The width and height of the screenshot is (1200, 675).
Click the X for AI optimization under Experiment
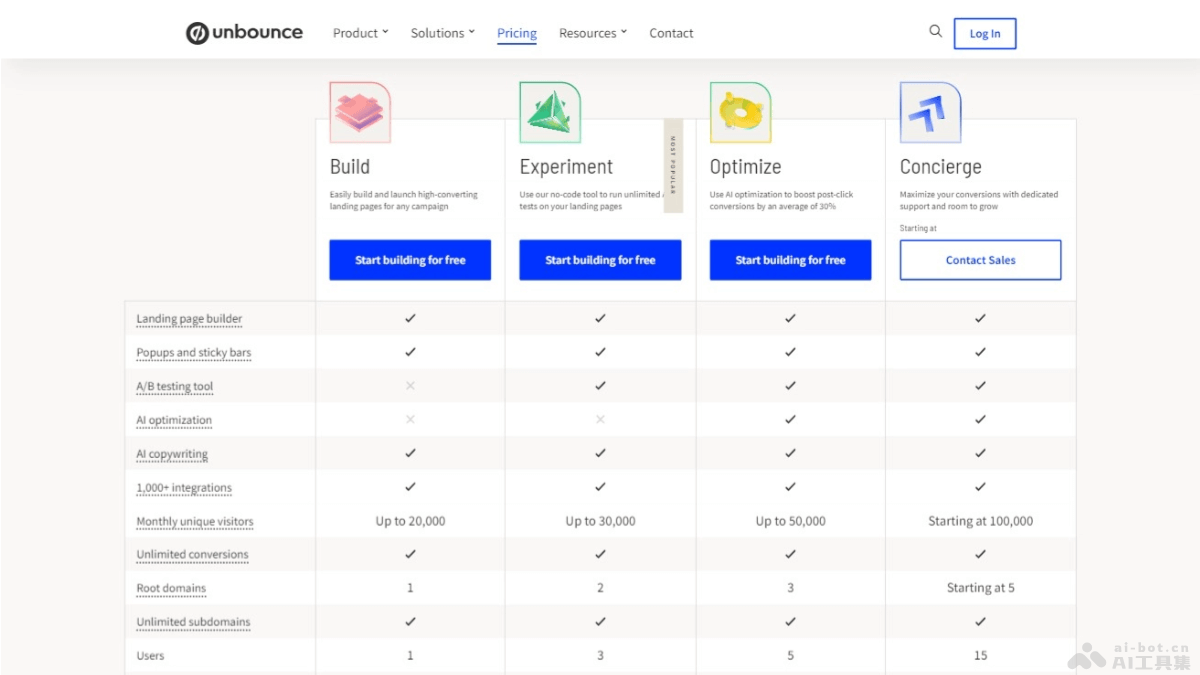tap(600, 420)
